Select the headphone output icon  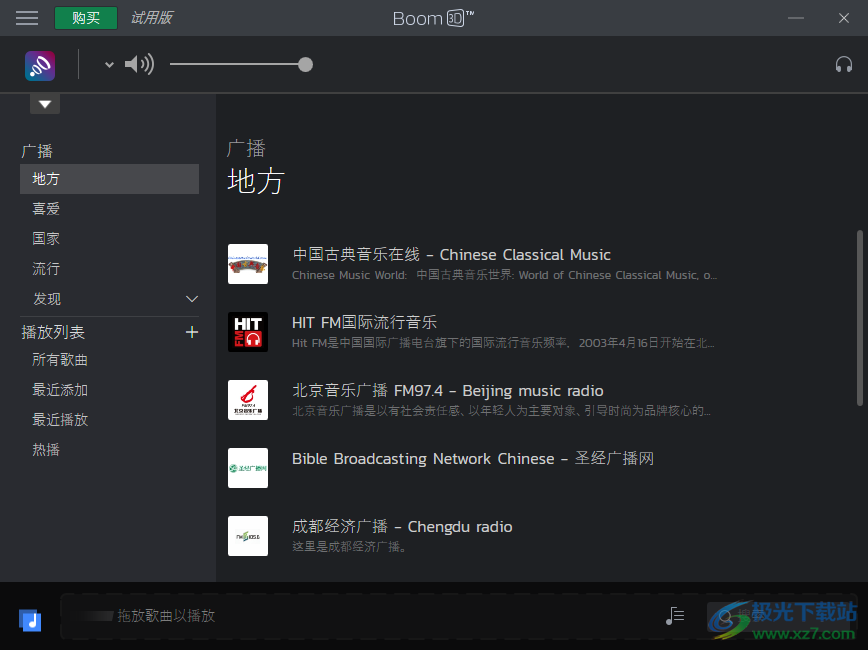coord(844,64)
